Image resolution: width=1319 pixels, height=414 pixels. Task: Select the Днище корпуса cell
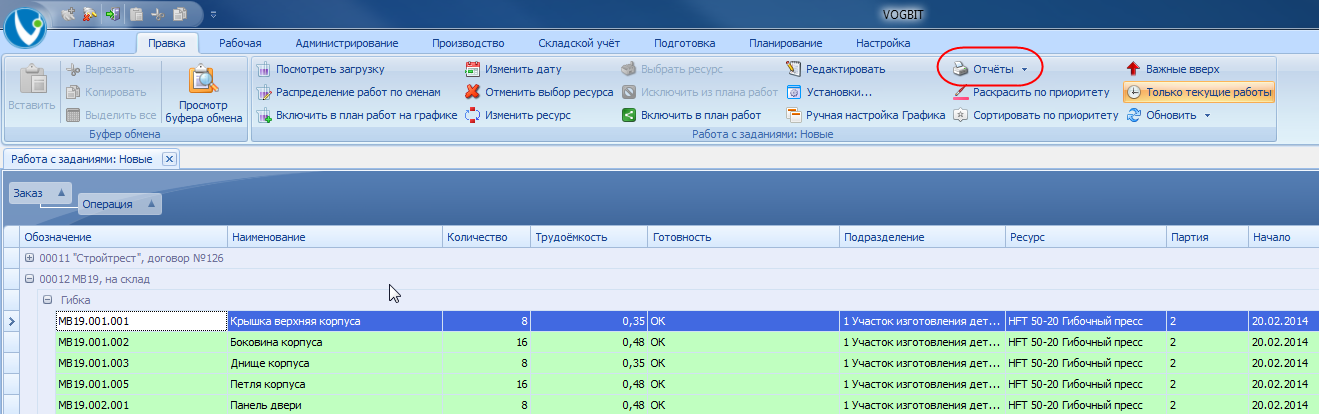coord(335,363)
